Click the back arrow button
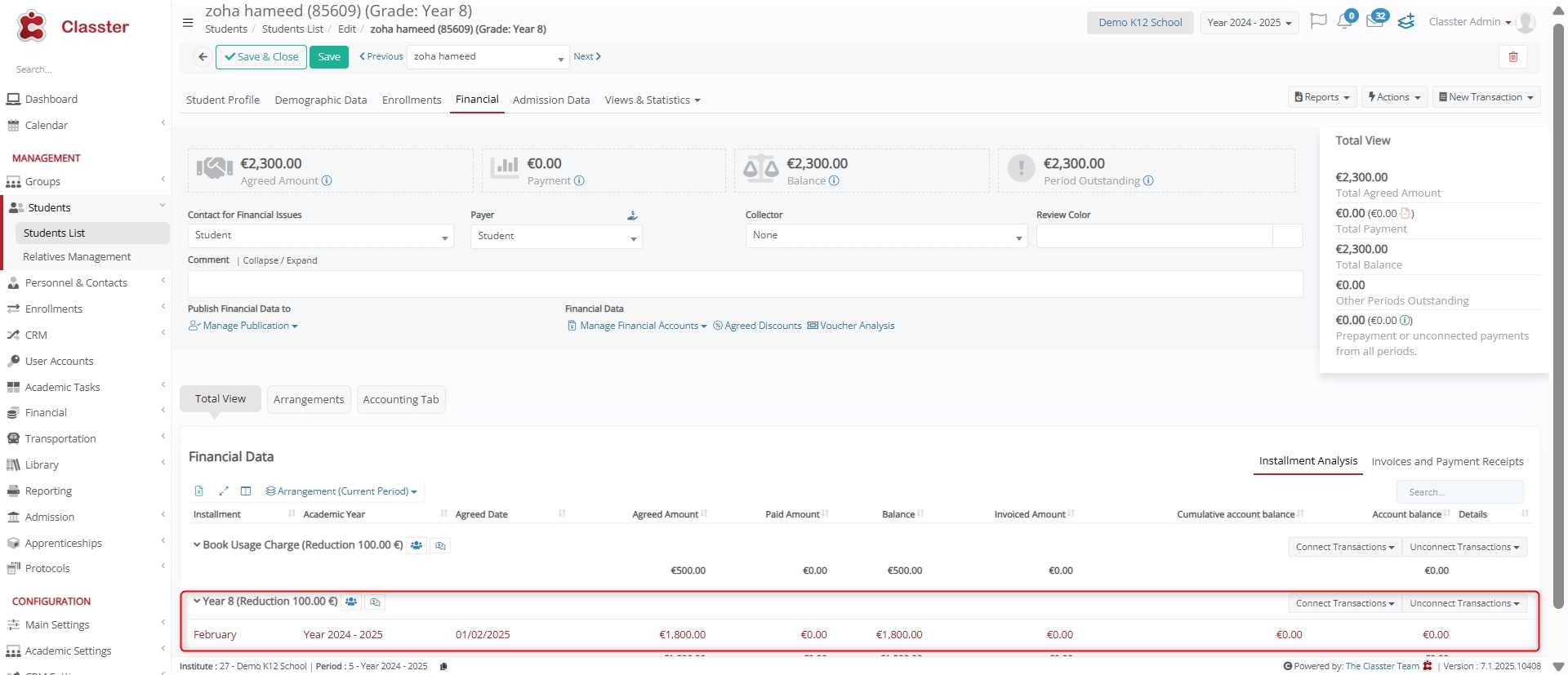Screen dimensions: 1568x675 point(203,57)
